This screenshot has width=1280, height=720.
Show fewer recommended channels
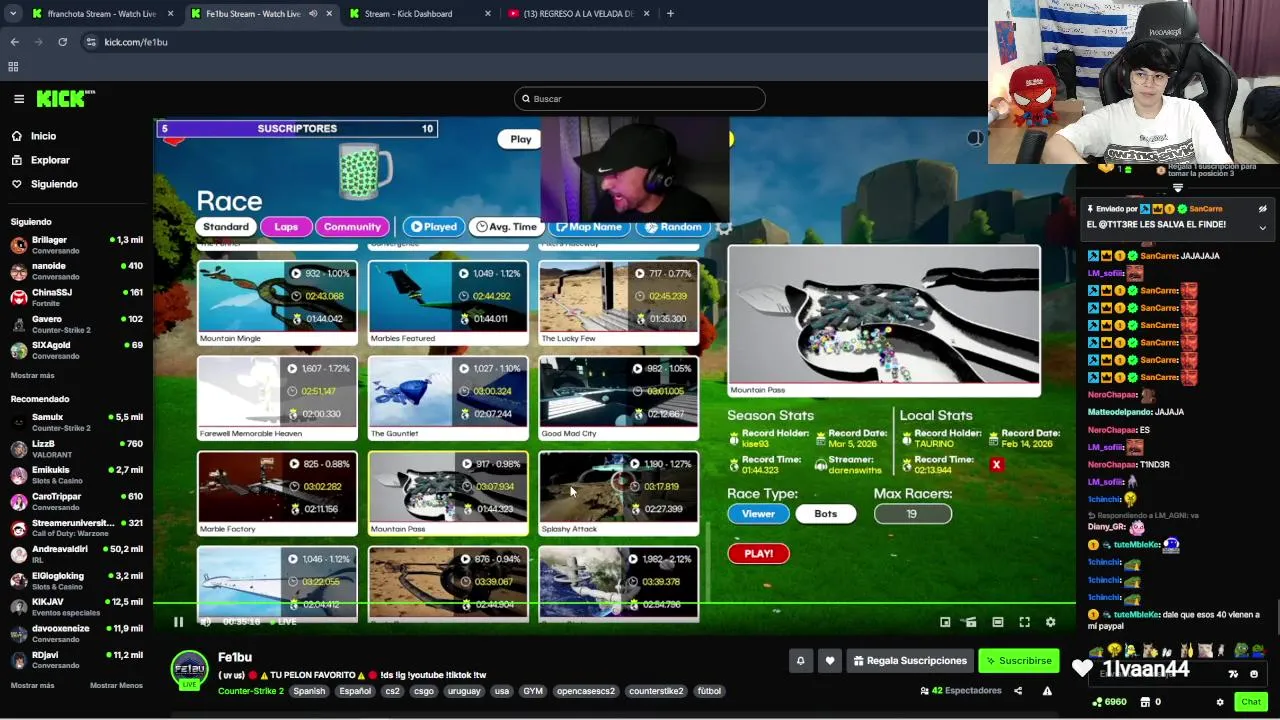pos(116,686)
